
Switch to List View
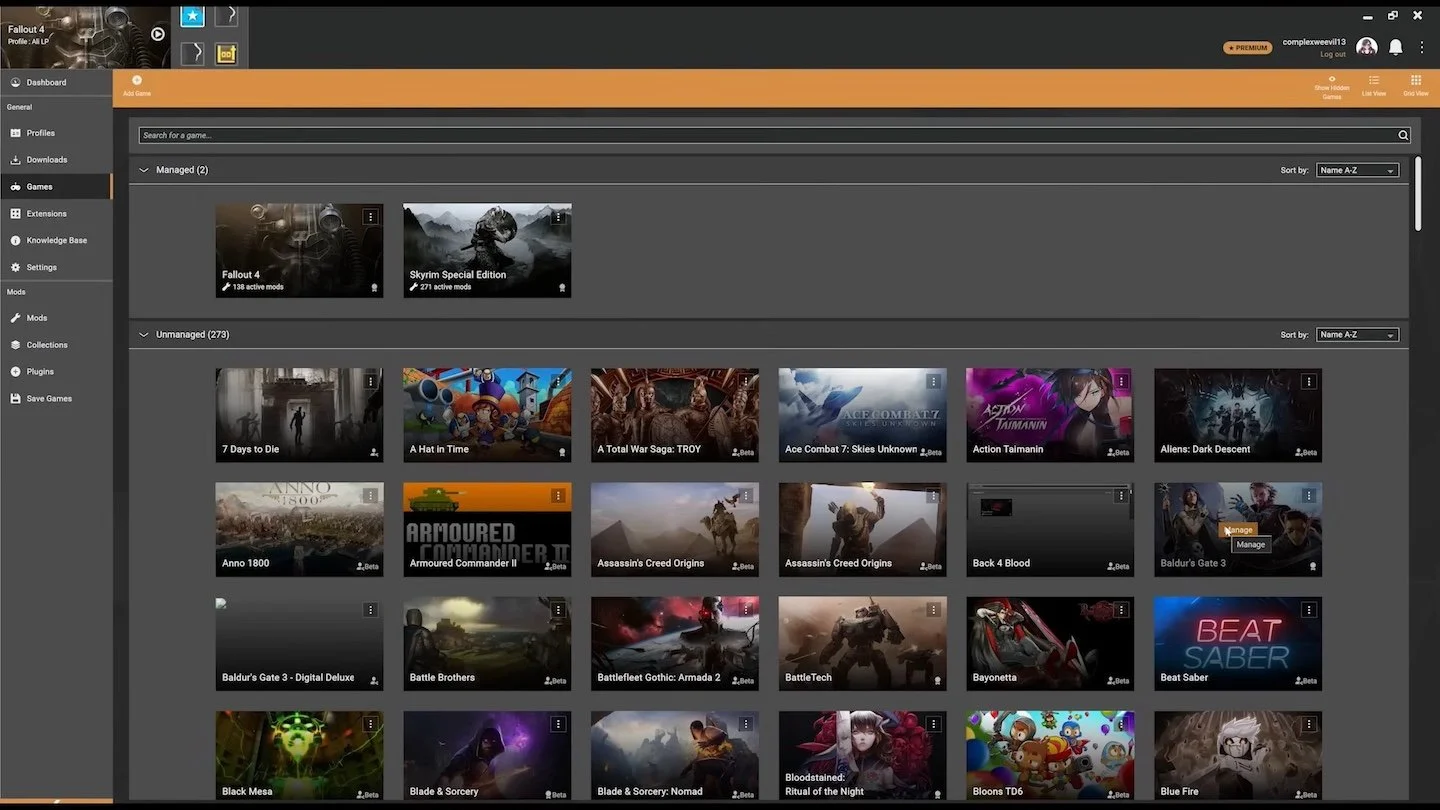coord(1374,86)
